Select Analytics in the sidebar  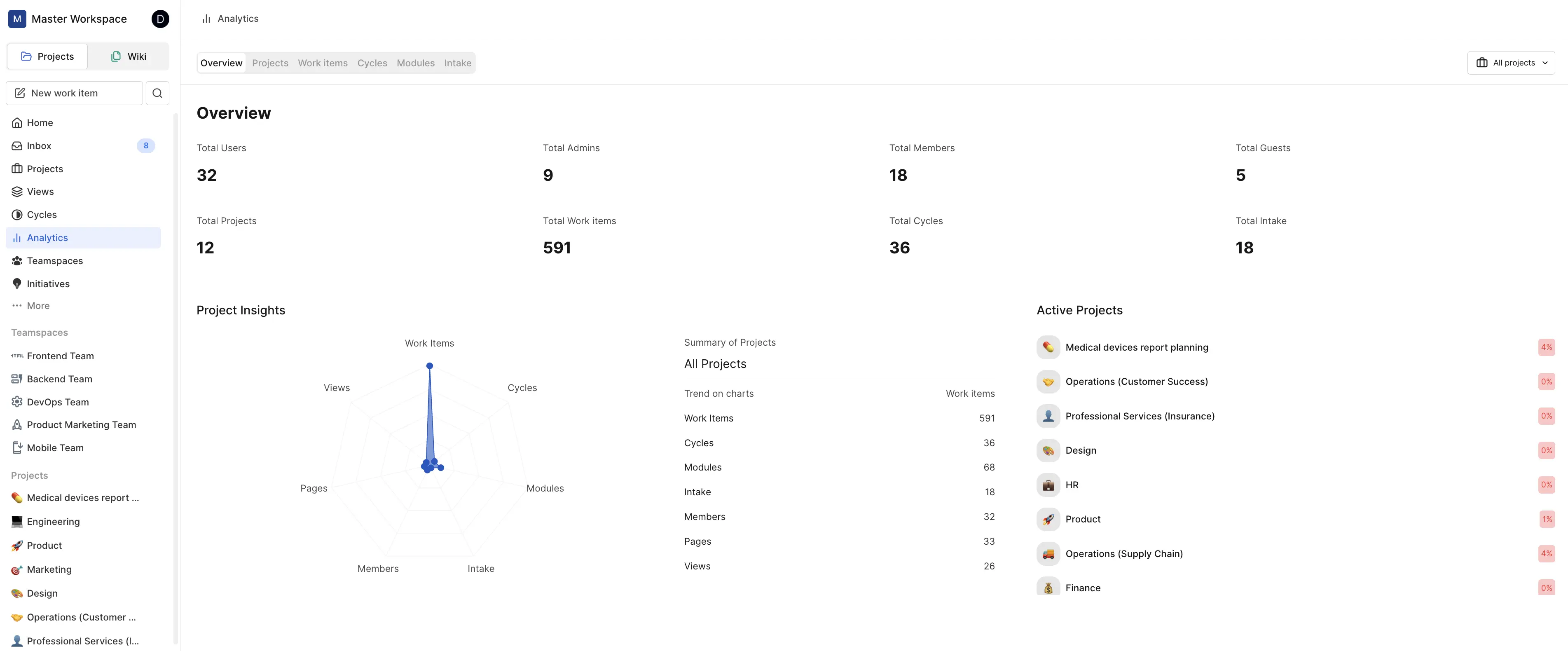click(x=83, y=237)
